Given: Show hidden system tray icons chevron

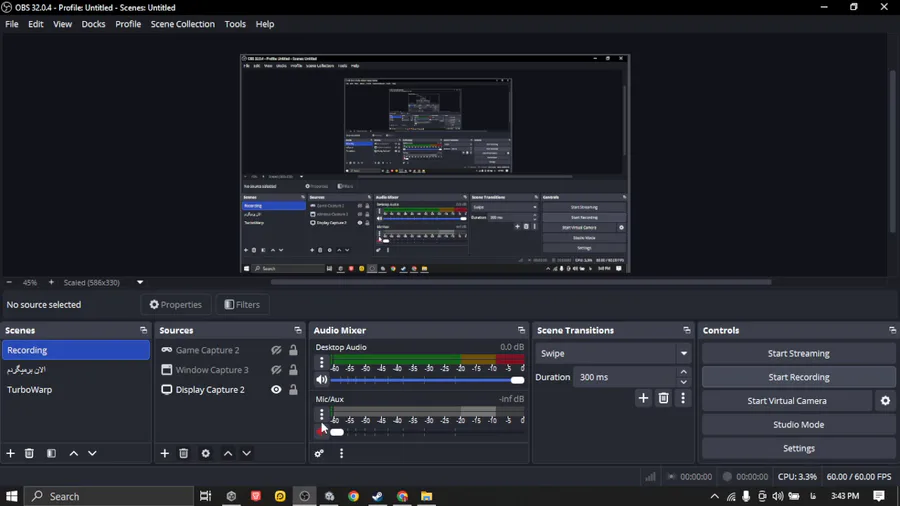Looking at the screenshot, I should click(x=715, y=496).
